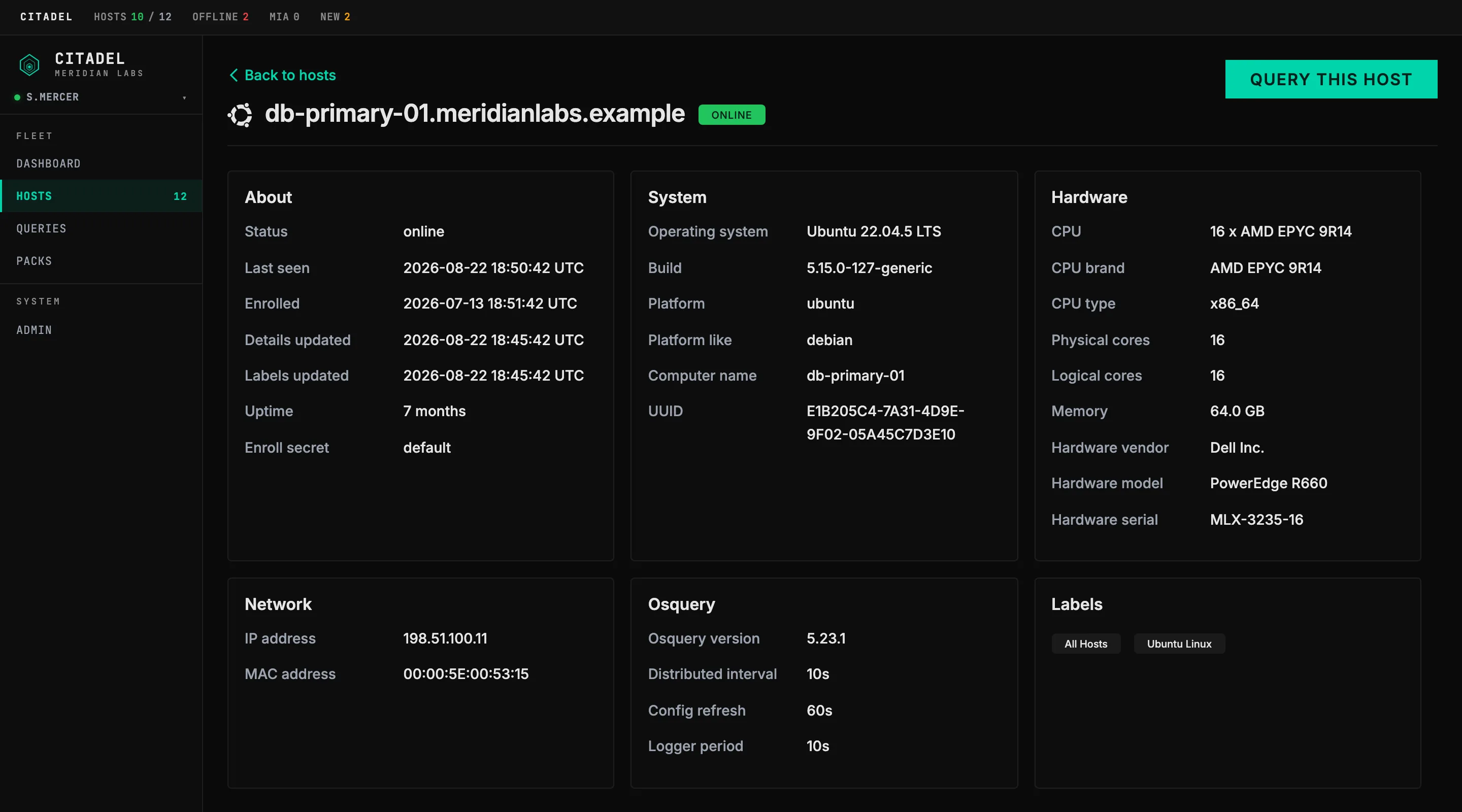Click CPU value 16 x AMD EPYC 9R14

pyautogui.click(x=1280, y=231)
